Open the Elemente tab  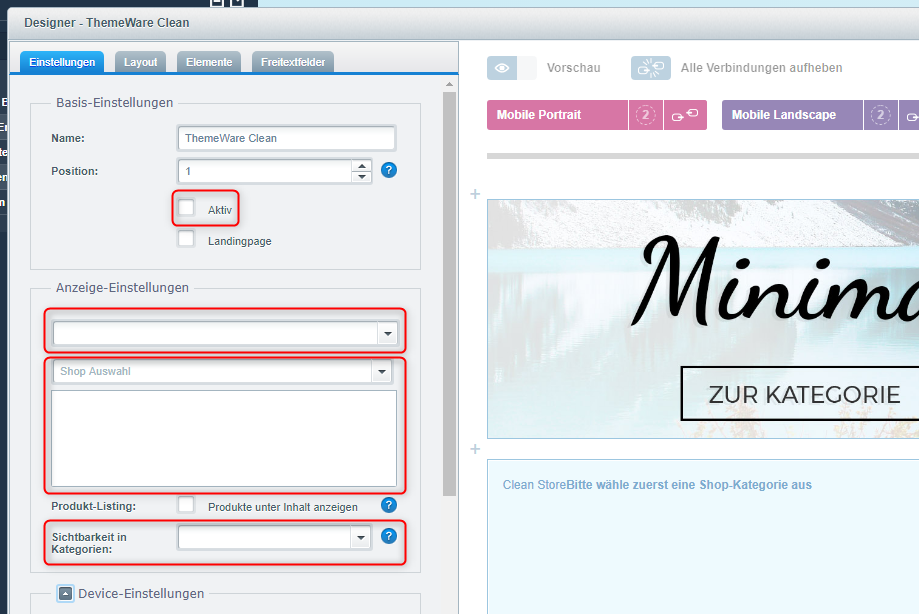pyautogui.click(x=208, y=61)
